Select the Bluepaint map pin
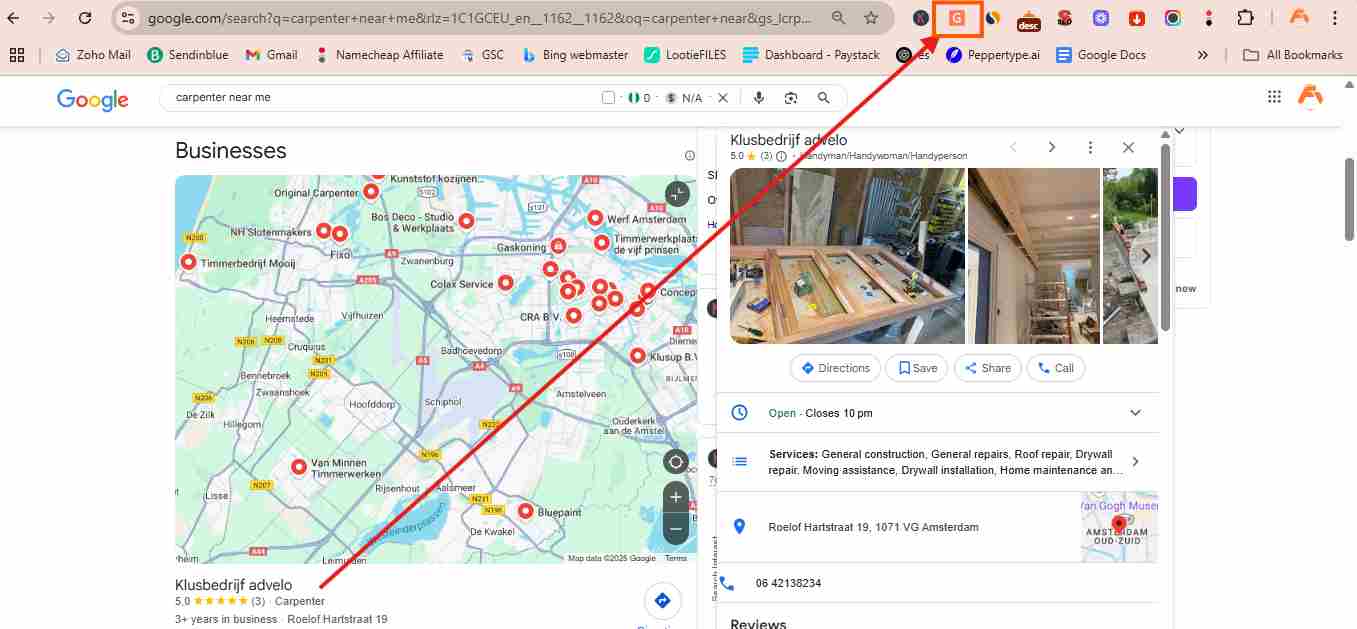Screen dimensions: 1357x629 (526, 511)
